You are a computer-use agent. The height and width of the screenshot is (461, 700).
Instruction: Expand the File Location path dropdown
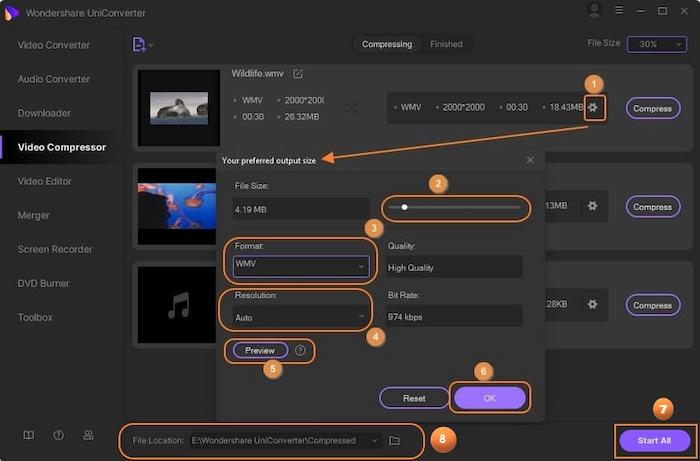374,440
